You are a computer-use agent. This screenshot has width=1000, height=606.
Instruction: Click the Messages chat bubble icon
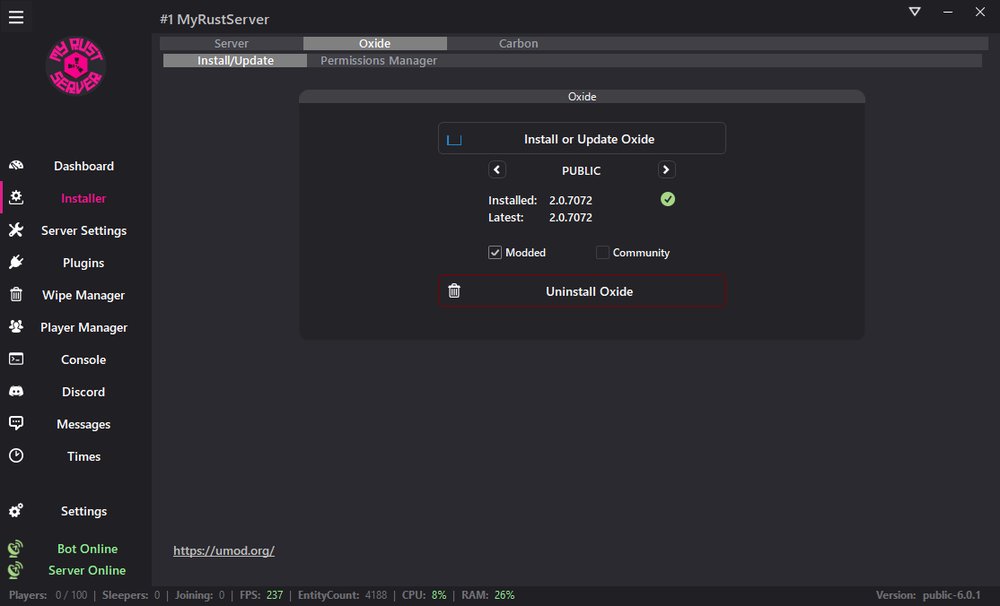pyautogui.click(x=16, y=423)
